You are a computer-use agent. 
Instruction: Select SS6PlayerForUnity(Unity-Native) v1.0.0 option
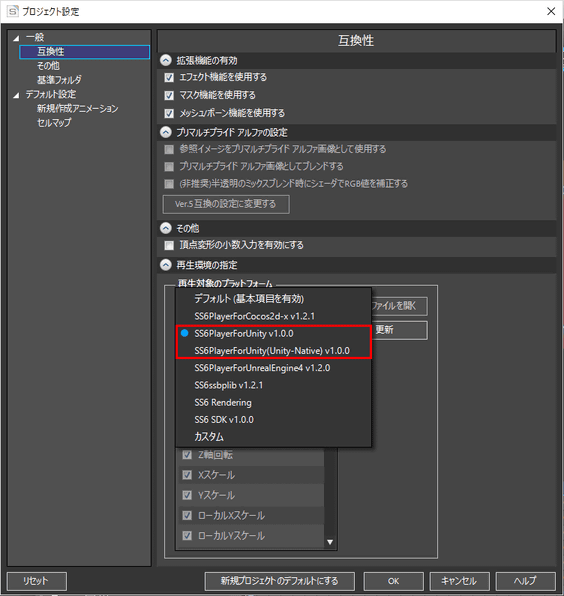point(273,350)
